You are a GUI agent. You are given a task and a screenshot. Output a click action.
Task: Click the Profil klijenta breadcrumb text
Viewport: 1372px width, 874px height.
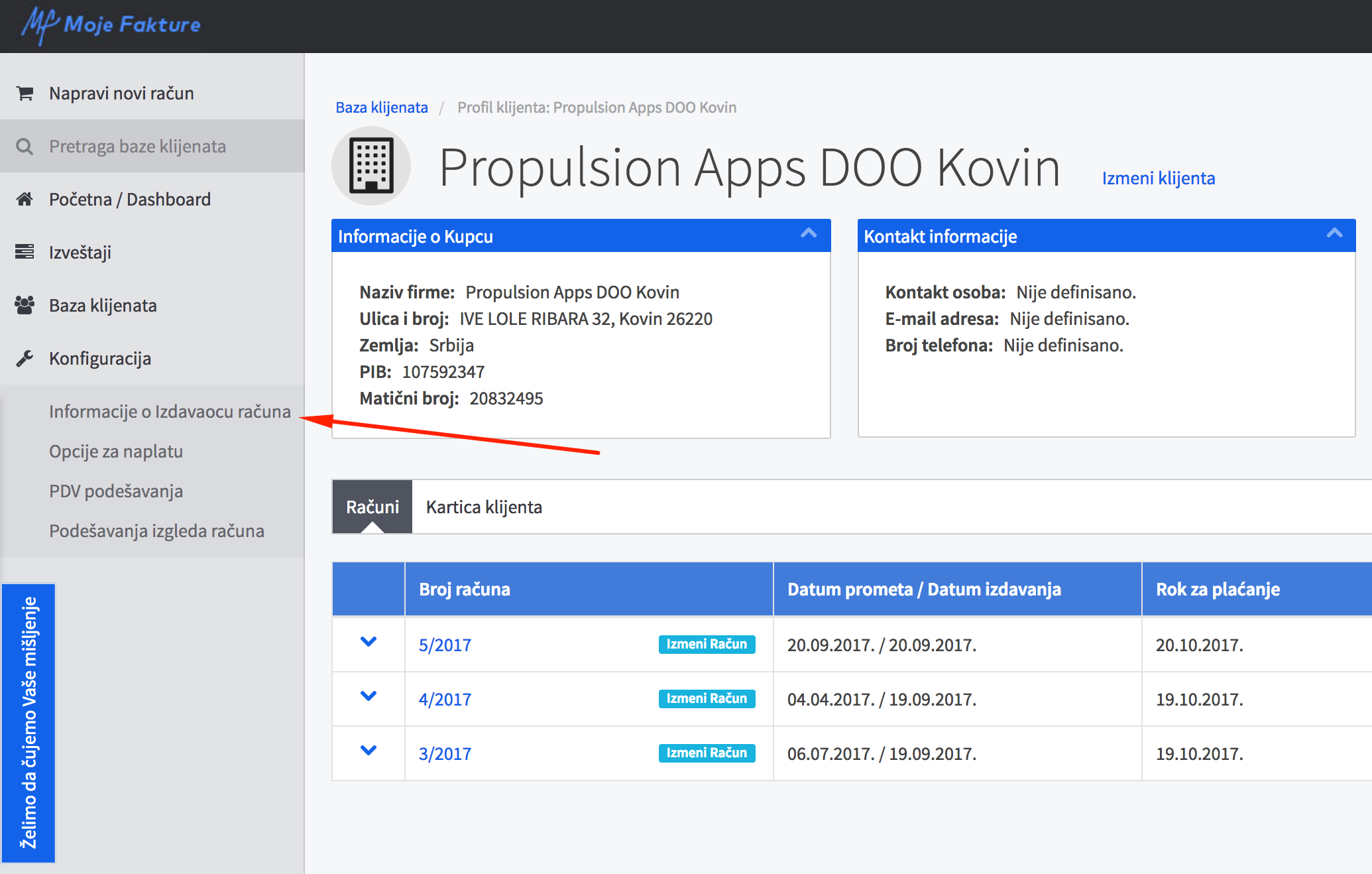[x=597, y=107]
